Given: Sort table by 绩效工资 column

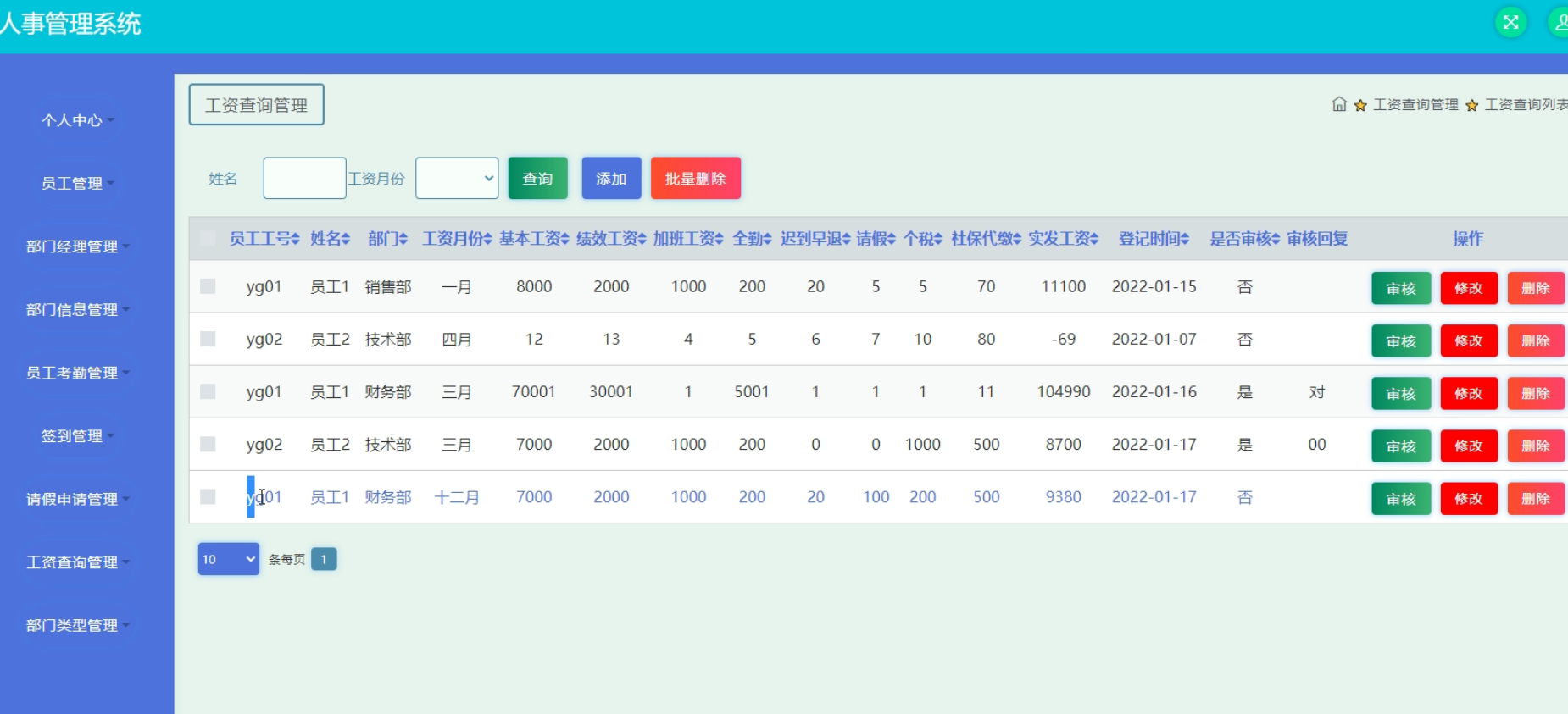Looking at the screenshot, I should 611,239.
